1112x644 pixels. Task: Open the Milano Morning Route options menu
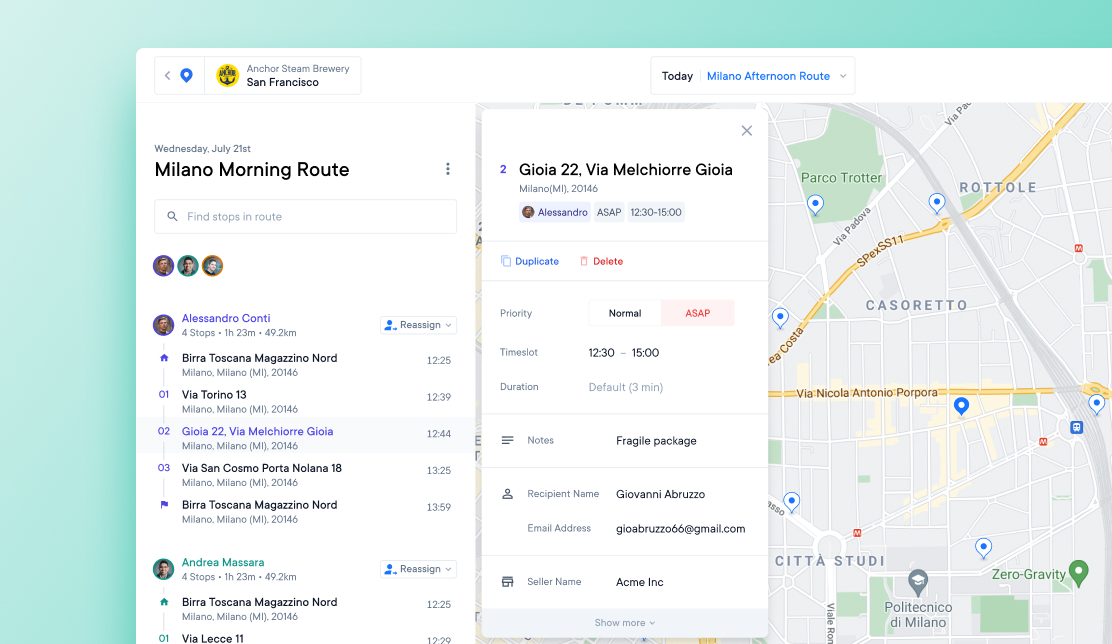coord(448,168)
